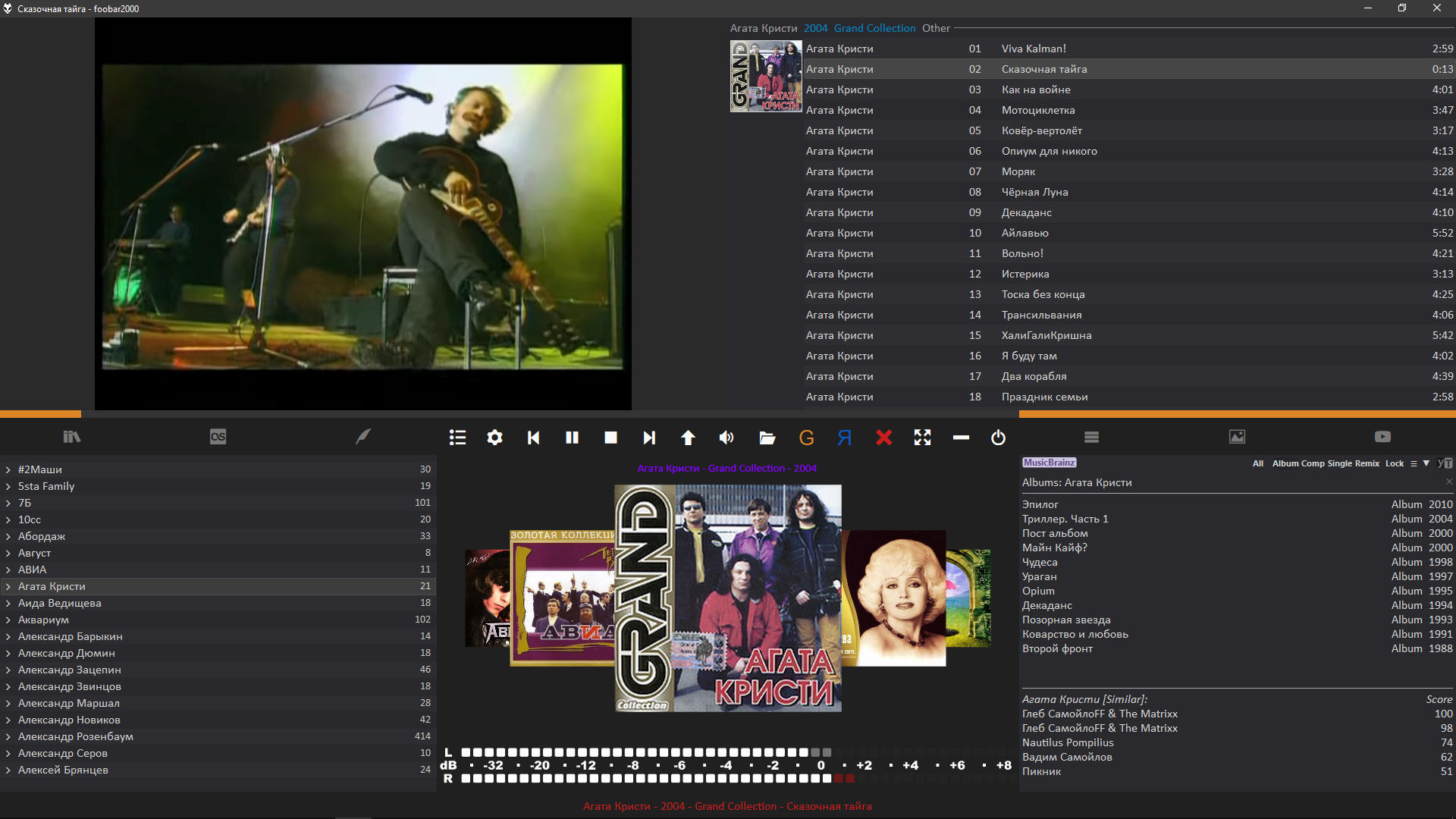
Task: Open Триллер. Часть 1 album link
Action: coord(1065,519)
